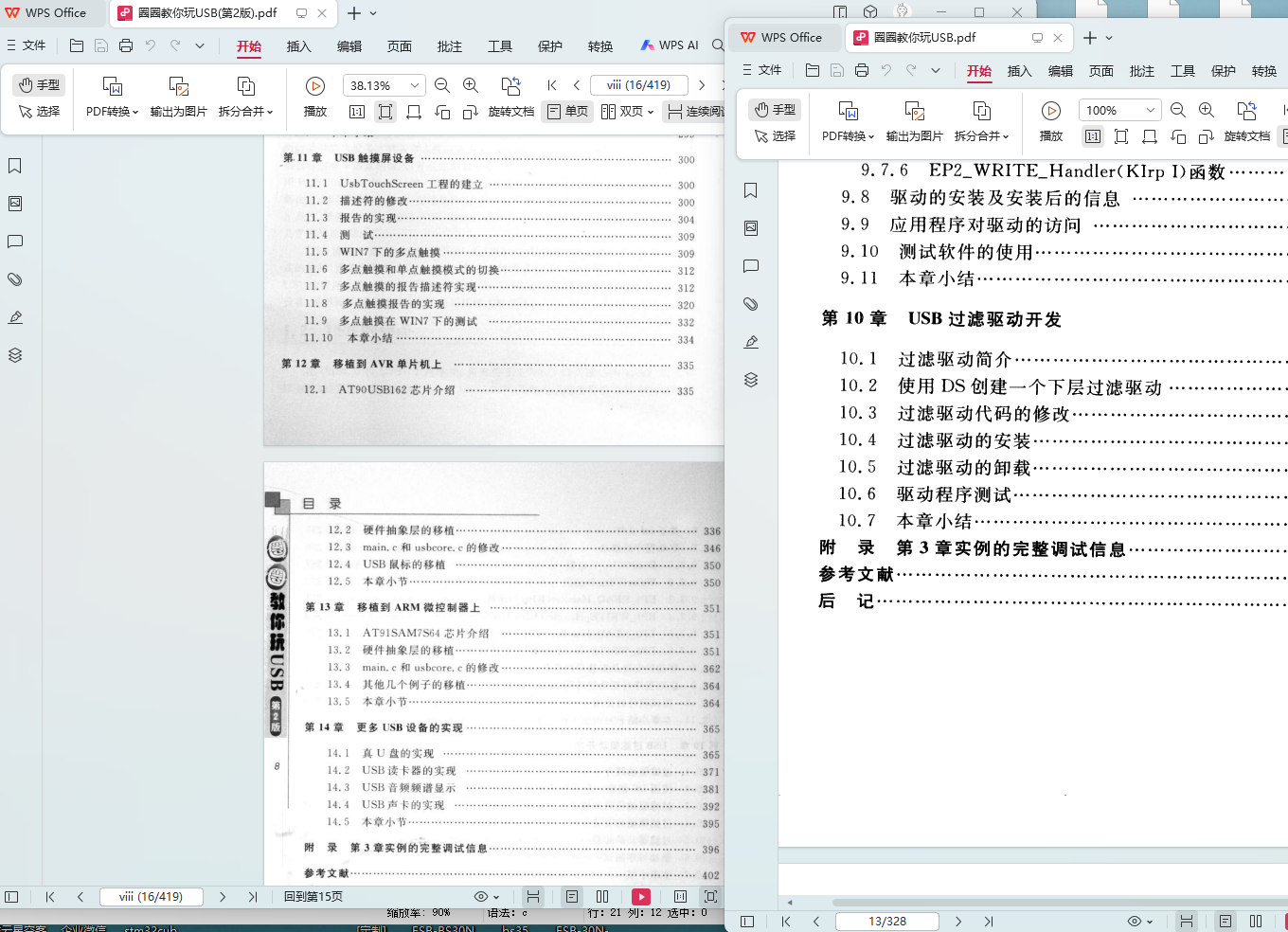Select the 选择 tool in left window
This screenshot has height=932, width=1288.
coord(39,111)
